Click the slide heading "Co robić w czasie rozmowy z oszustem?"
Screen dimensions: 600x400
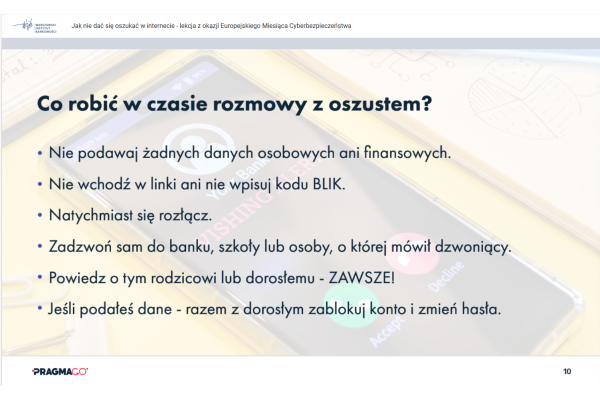click(234, 103)
